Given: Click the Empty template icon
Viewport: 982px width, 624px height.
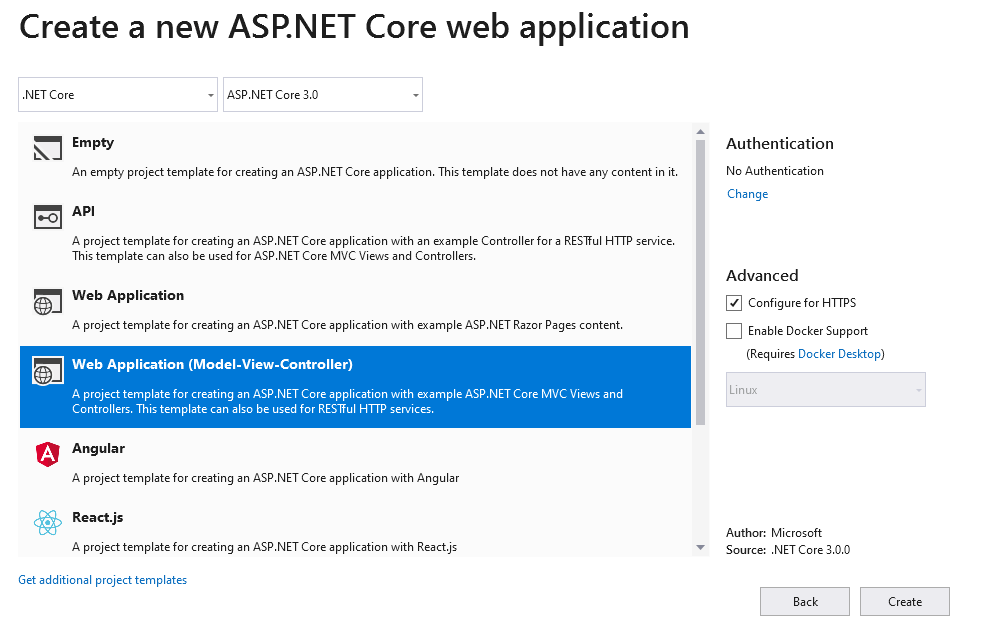Looking at the screenshot, I should 48,148.
